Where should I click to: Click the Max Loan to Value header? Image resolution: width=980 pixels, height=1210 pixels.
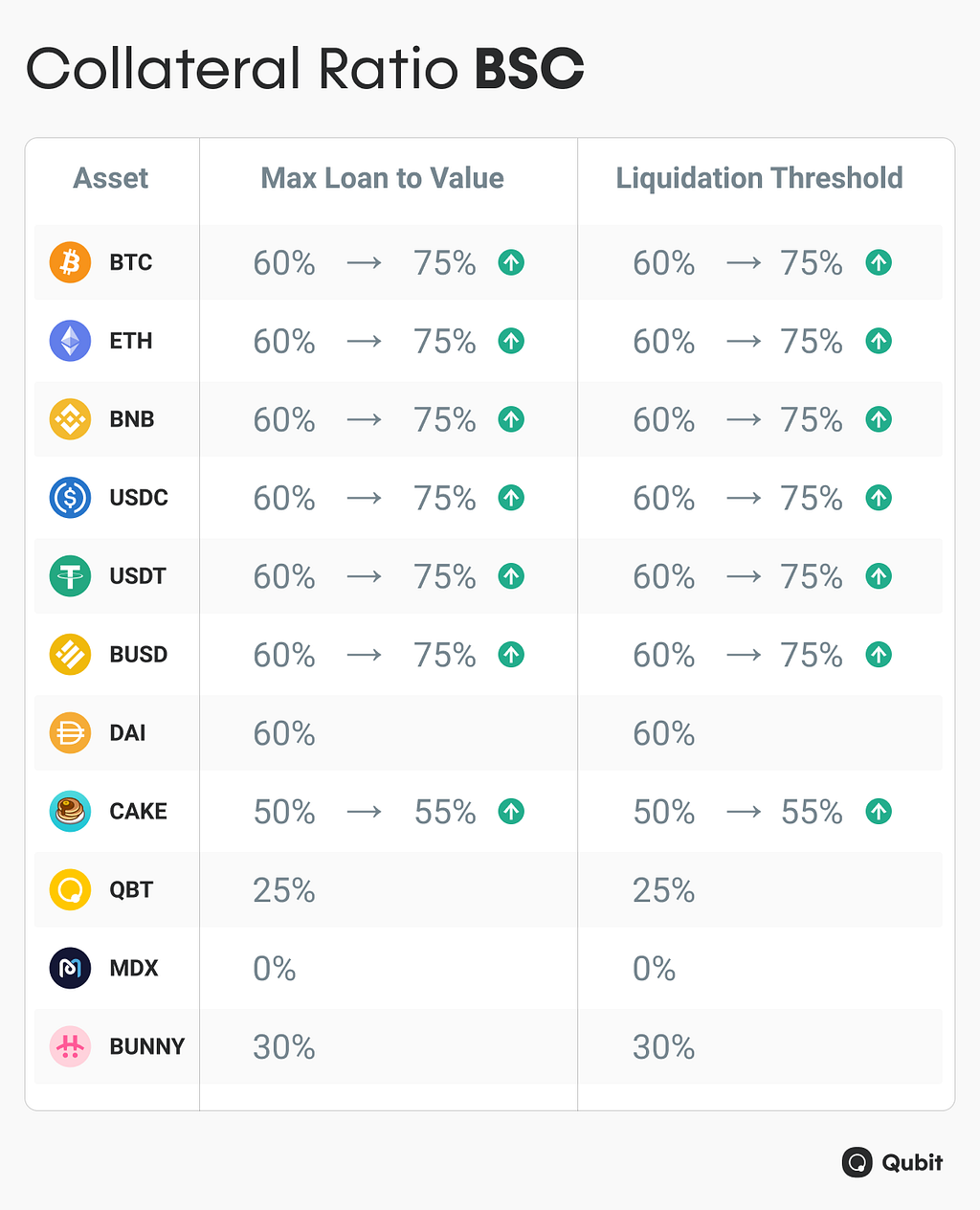[x=382, y=178]
